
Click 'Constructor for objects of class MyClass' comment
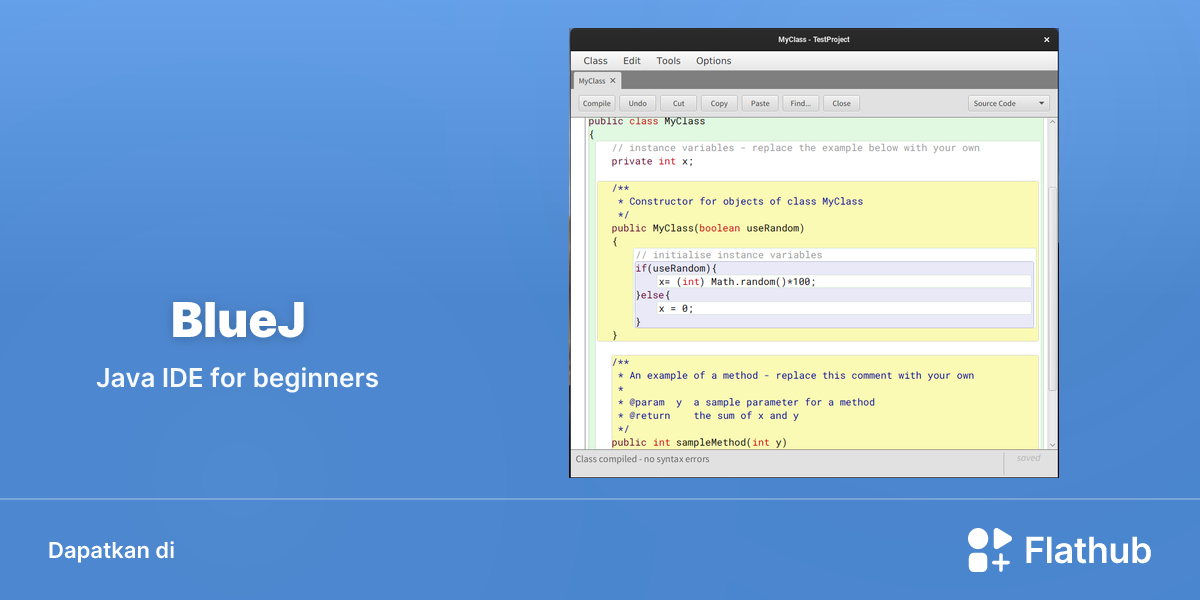(740, 201)
